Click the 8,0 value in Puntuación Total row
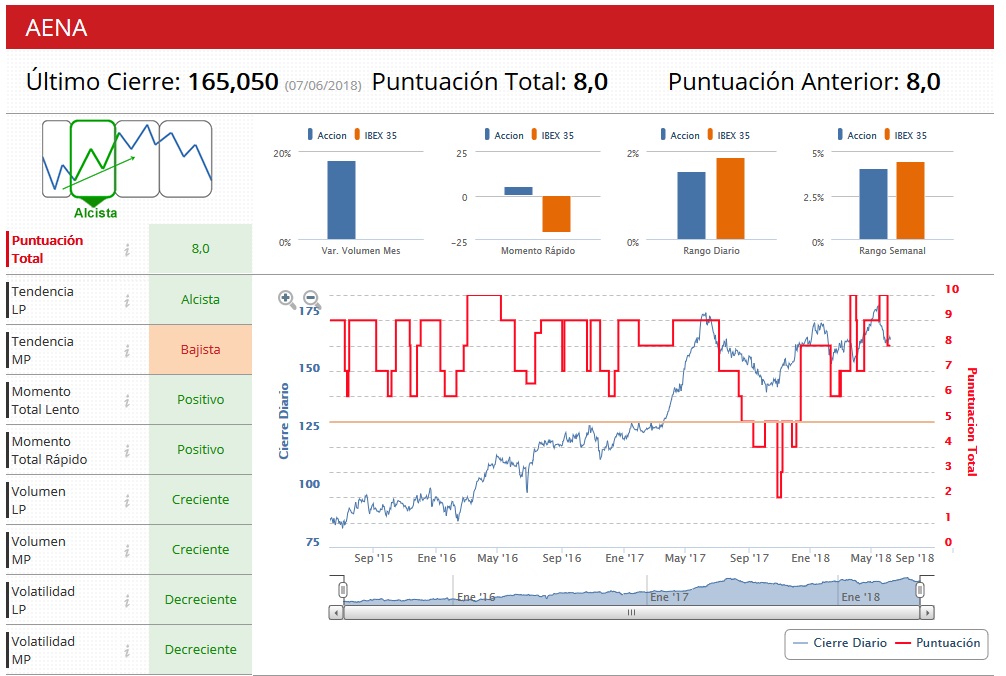Image resolution: width=1006 pixels, height=676 pixels. (200, 248)
